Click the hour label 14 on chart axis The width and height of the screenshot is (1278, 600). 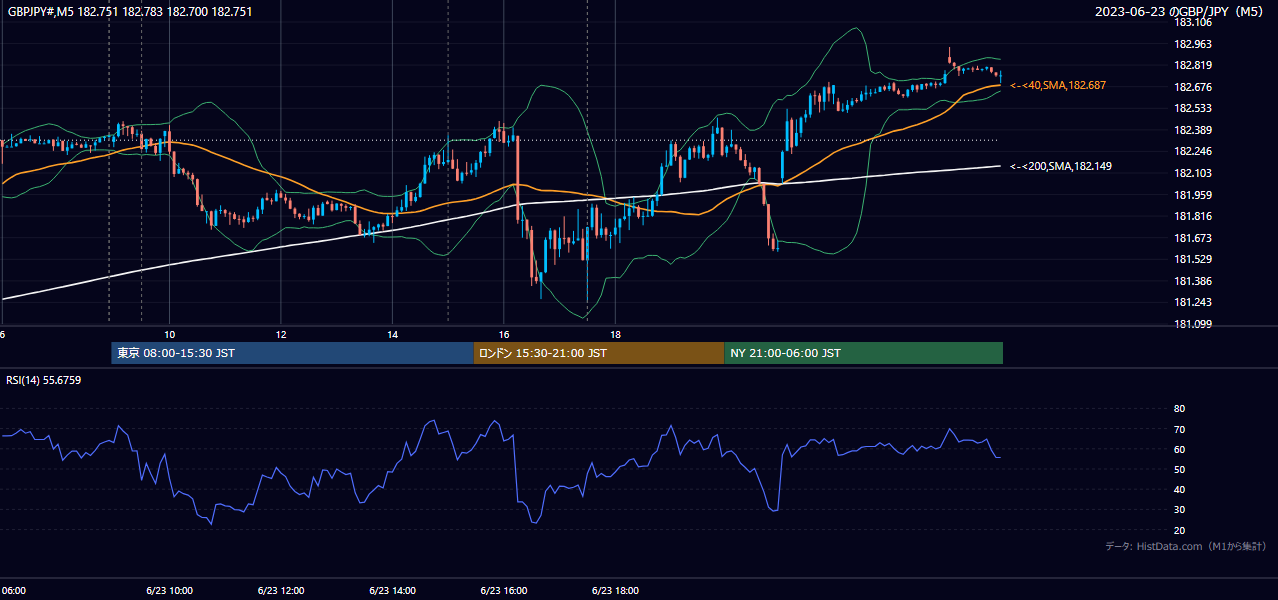point(393,334)
